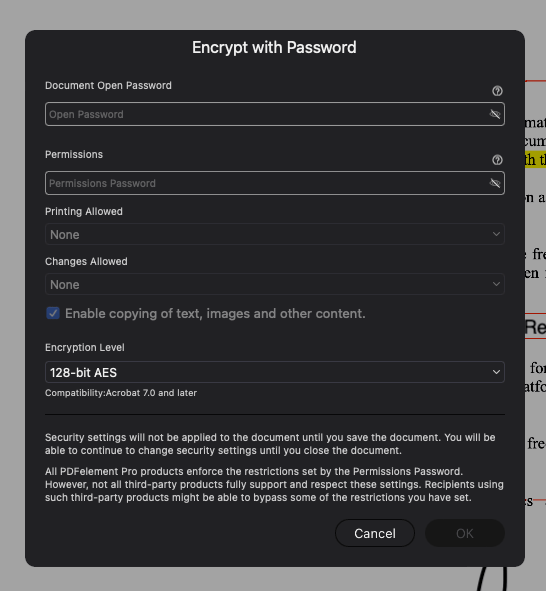Show the Open Password characters via eye icon
This screenshot has height=591, width=546.
[x=495, y=114]
